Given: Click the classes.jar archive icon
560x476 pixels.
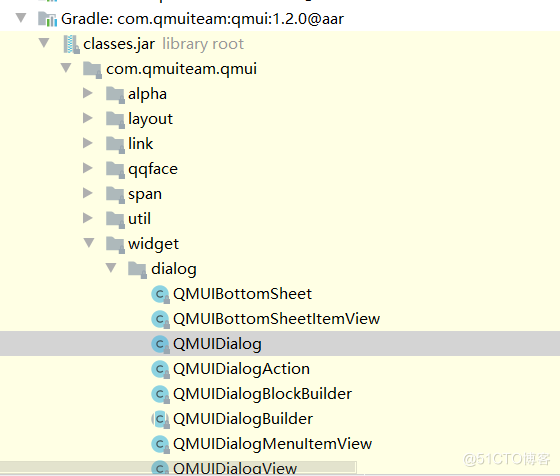Looking at the screenshot, I should click(71, 44).
